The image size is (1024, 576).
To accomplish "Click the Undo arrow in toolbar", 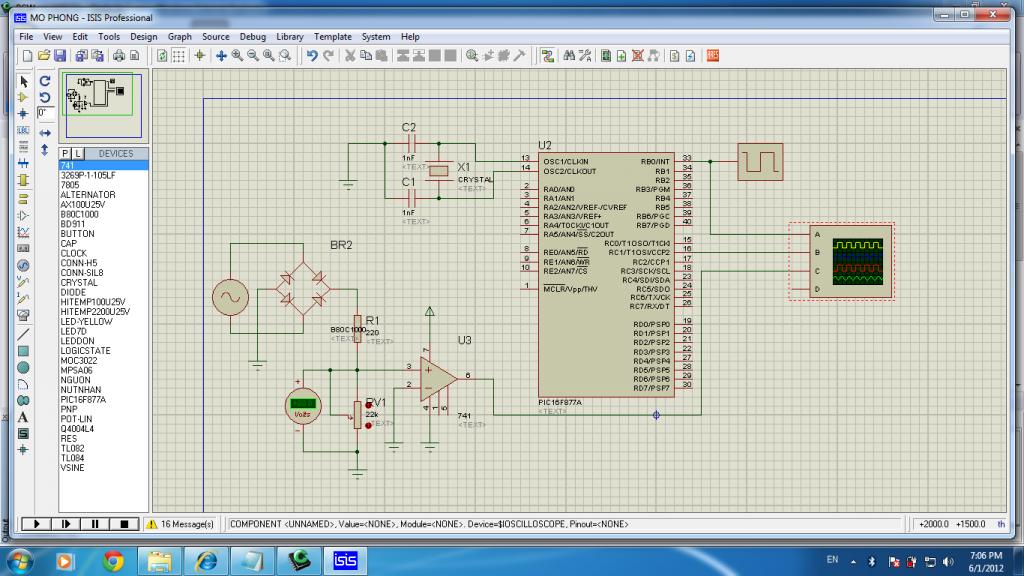I will tap(313, 56).
